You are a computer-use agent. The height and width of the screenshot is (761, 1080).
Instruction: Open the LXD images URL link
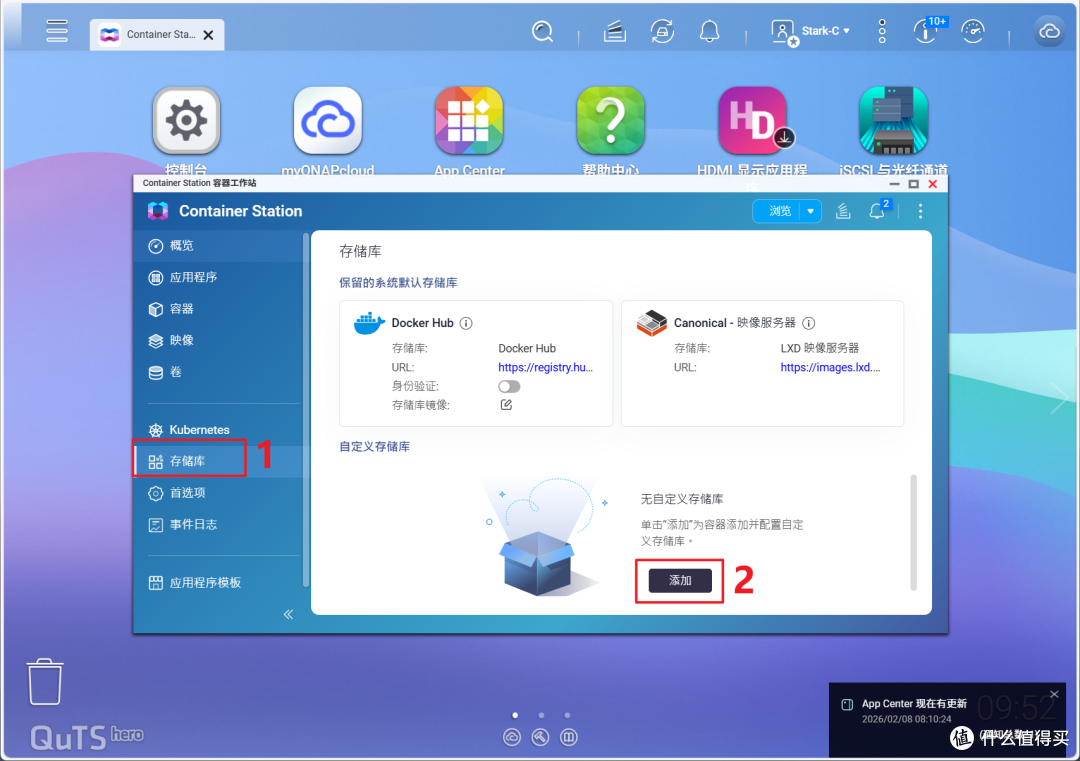(830, 368)
